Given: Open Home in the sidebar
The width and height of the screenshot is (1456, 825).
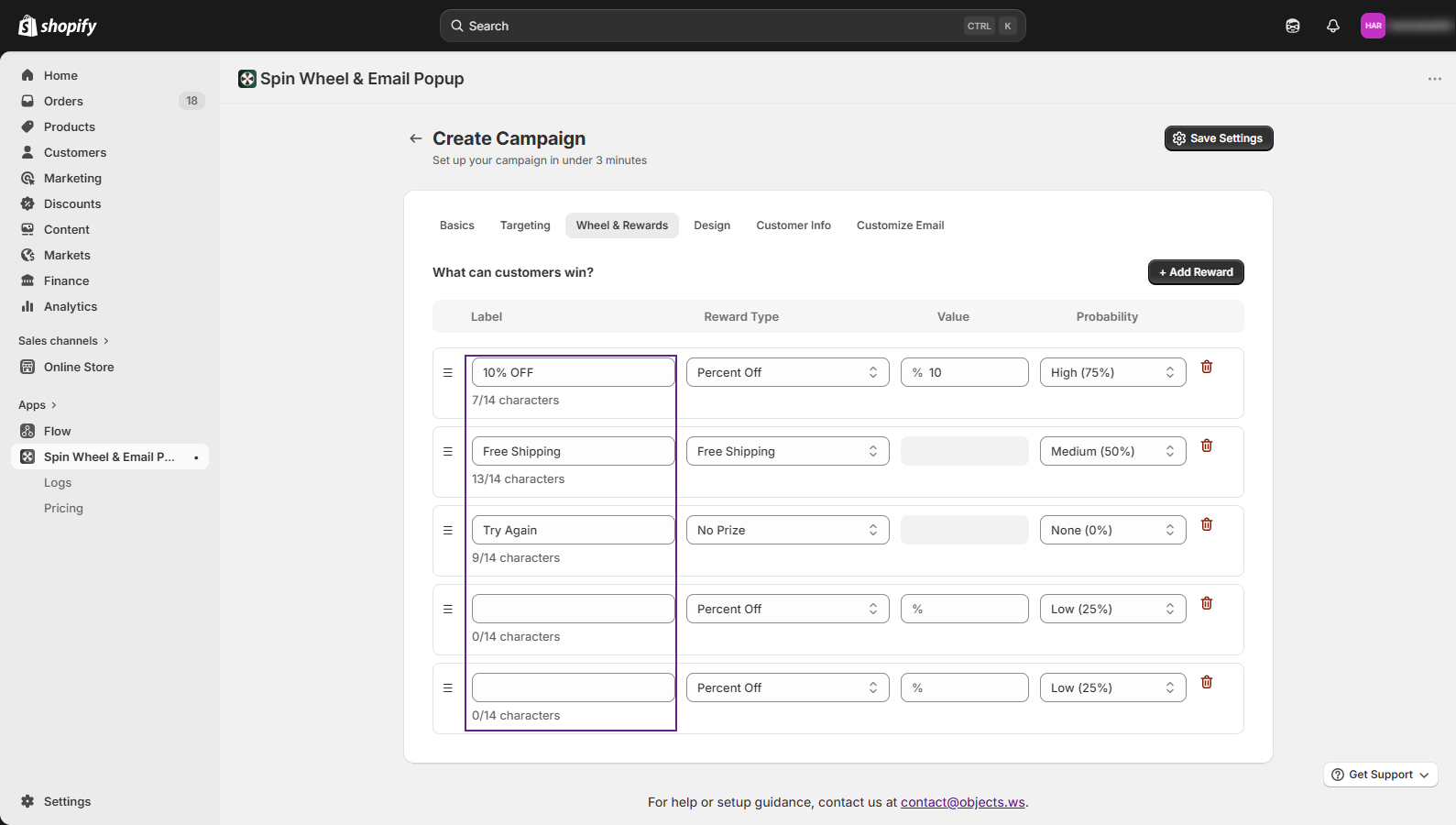Looking at the screenshot, I should 110,75.
